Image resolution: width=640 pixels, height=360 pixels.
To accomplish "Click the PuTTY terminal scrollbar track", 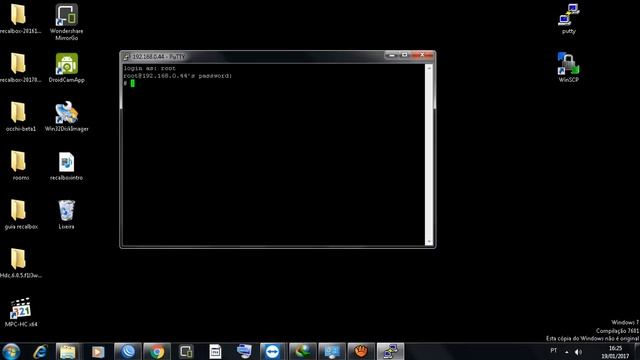I will (429, 155).
